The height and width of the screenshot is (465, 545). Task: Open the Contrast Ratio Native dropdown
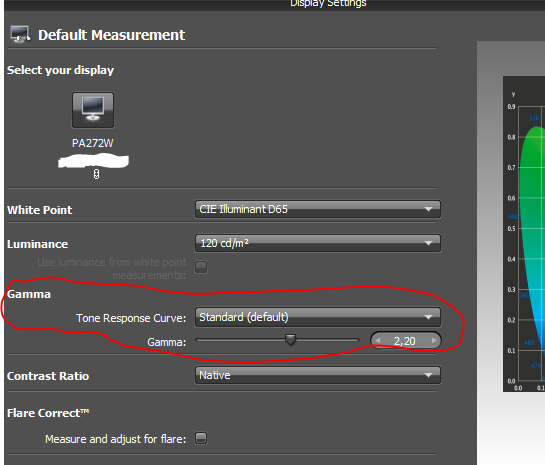coord(318,375)
